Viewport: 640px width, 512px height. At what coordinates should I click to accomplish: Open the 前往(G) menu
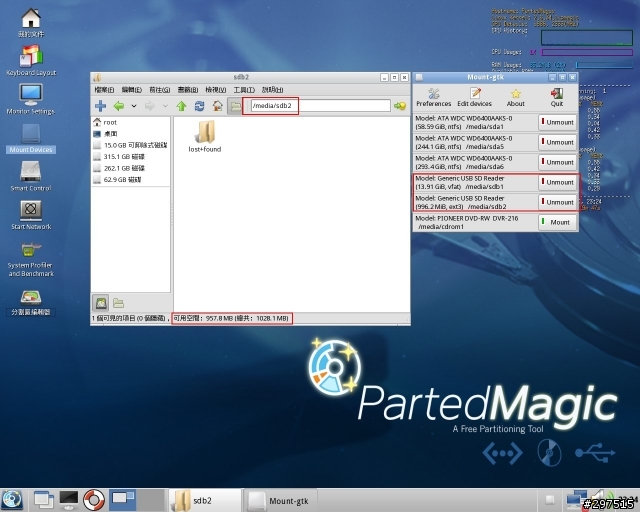160,89
